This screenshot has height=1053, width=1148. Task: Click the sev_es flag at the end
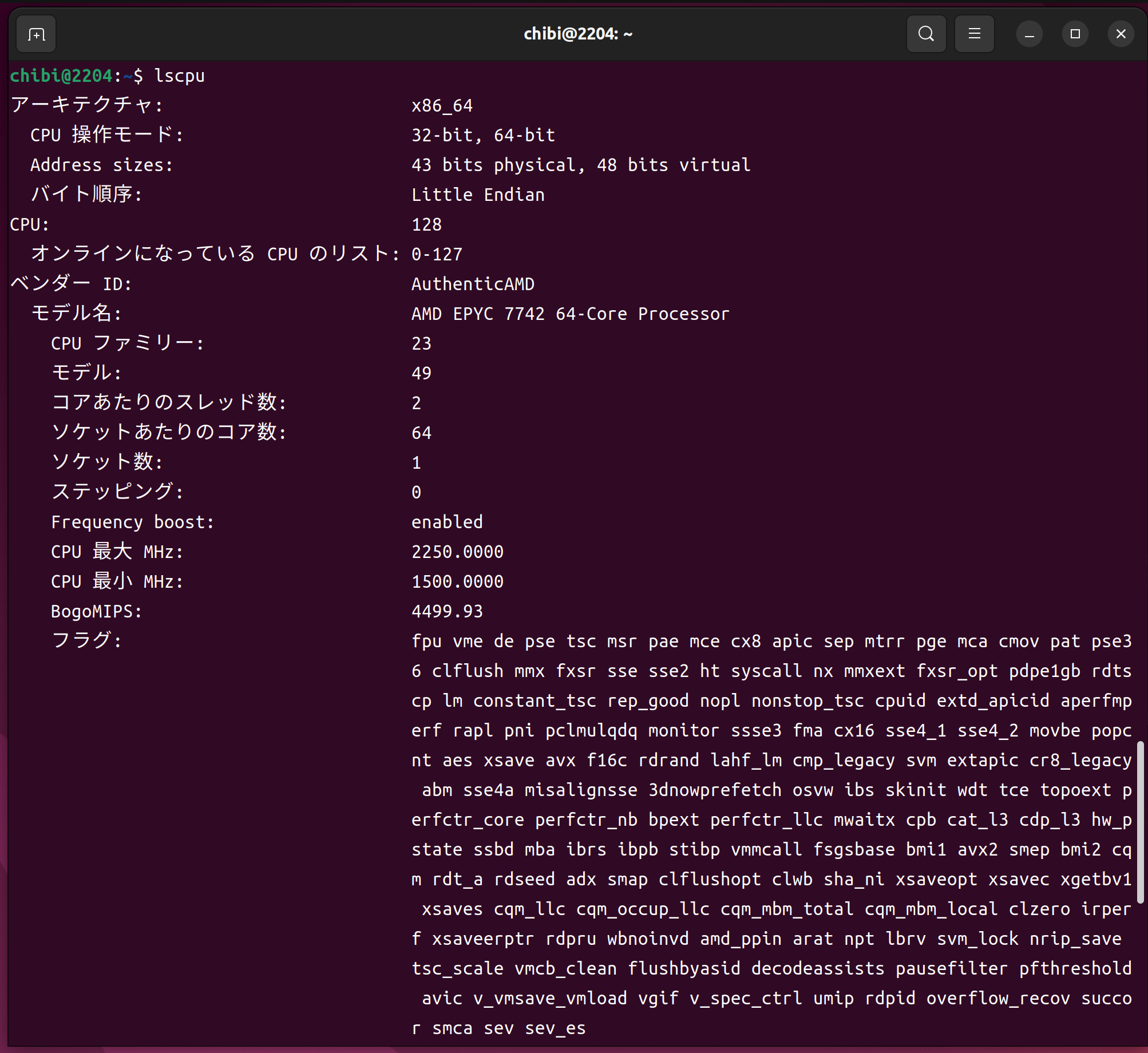(x=555, y=1028)
